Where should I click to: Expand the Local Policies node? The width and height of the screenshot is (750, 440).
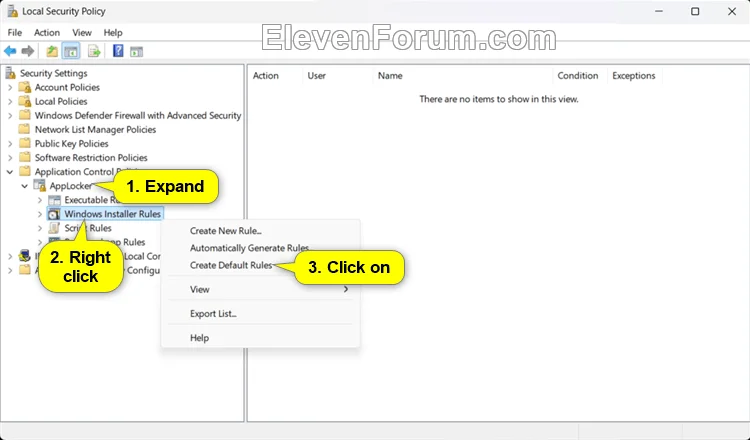point(10,101)
